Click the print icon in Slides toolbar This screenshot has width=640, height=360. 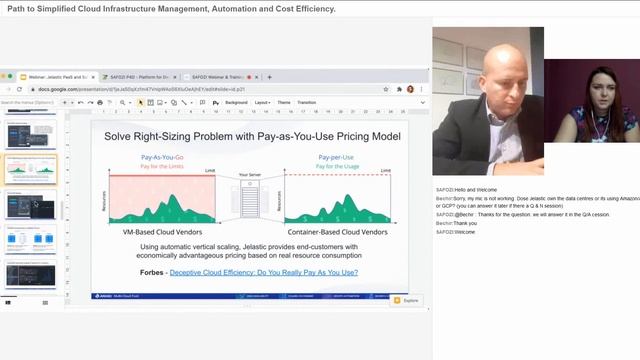(100, 102)
